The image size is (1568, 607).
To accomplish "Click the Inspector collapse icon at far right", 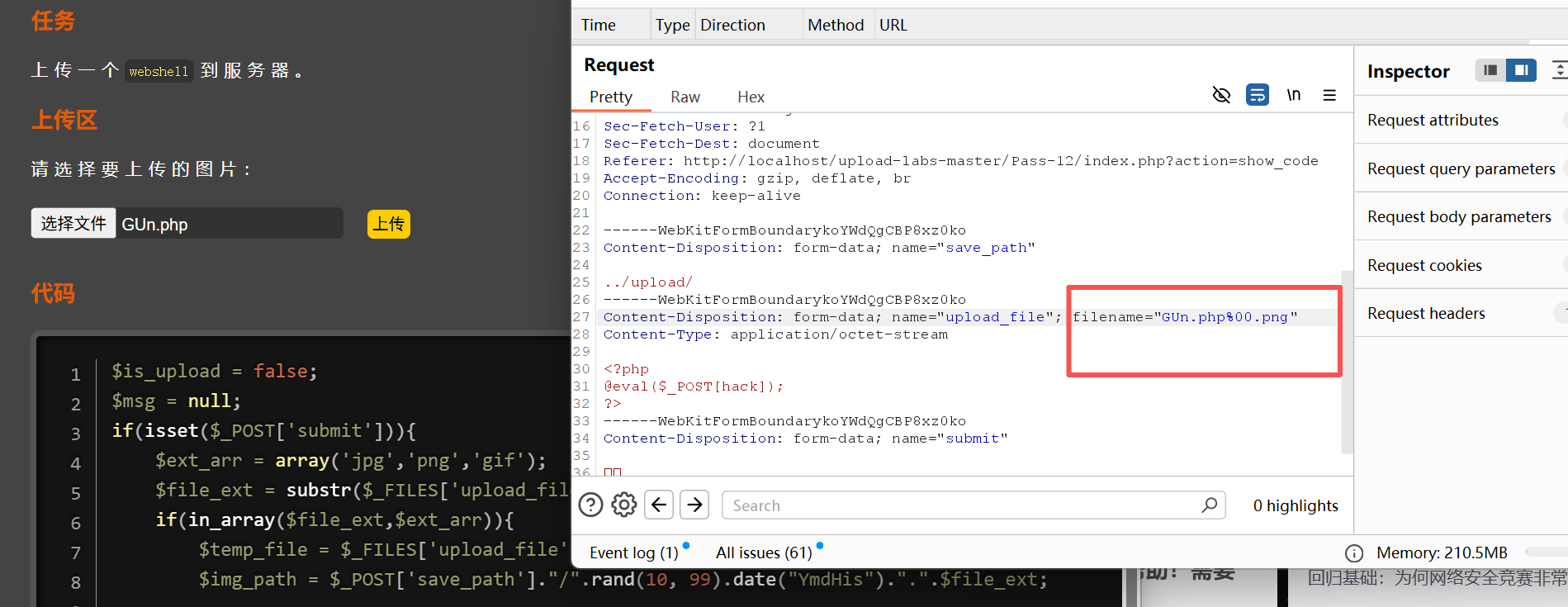I will pos(1559,70).
